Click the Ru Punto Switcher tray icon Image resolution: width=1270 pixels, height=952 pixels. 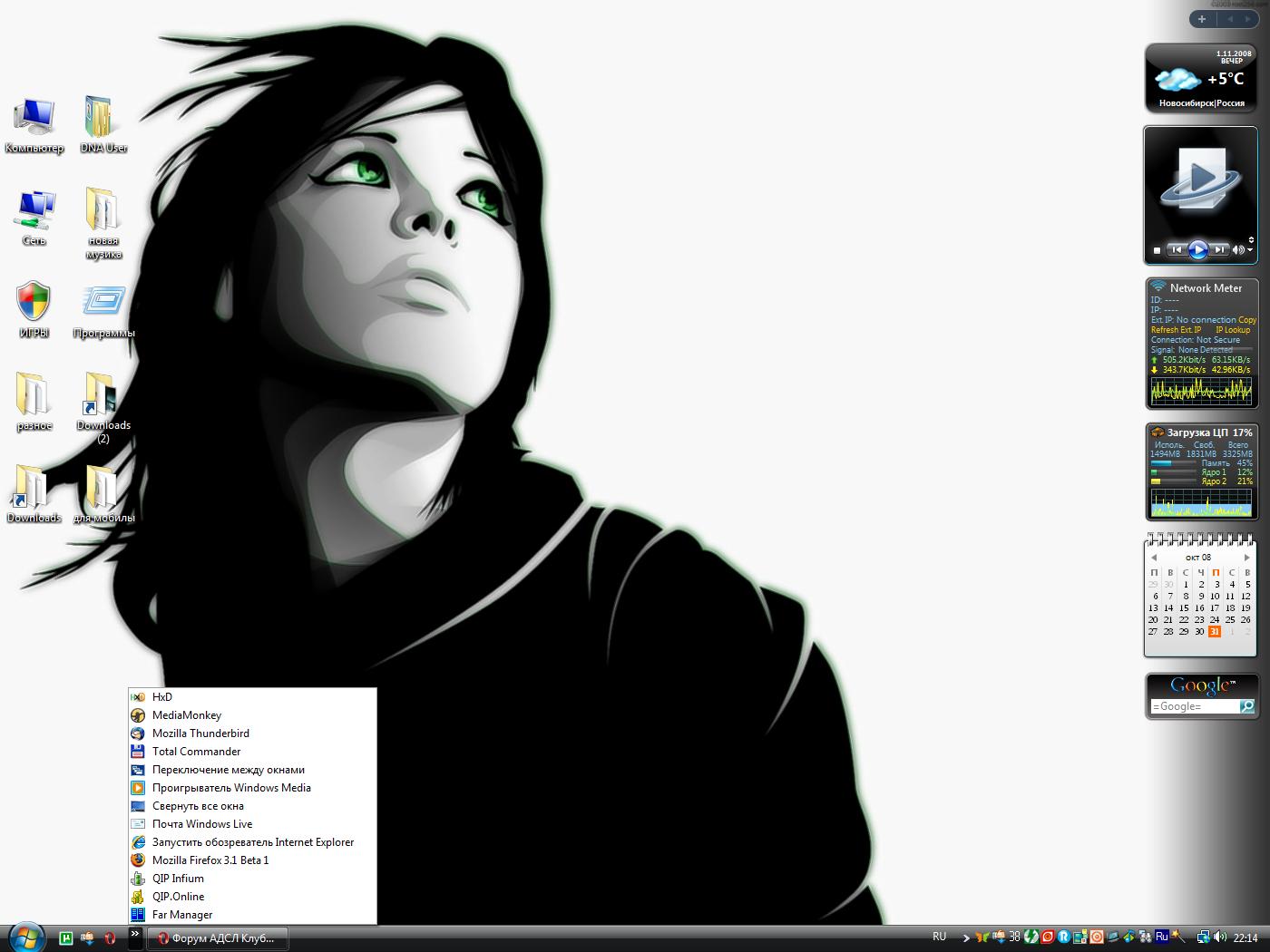click(x=1161, y=937)
